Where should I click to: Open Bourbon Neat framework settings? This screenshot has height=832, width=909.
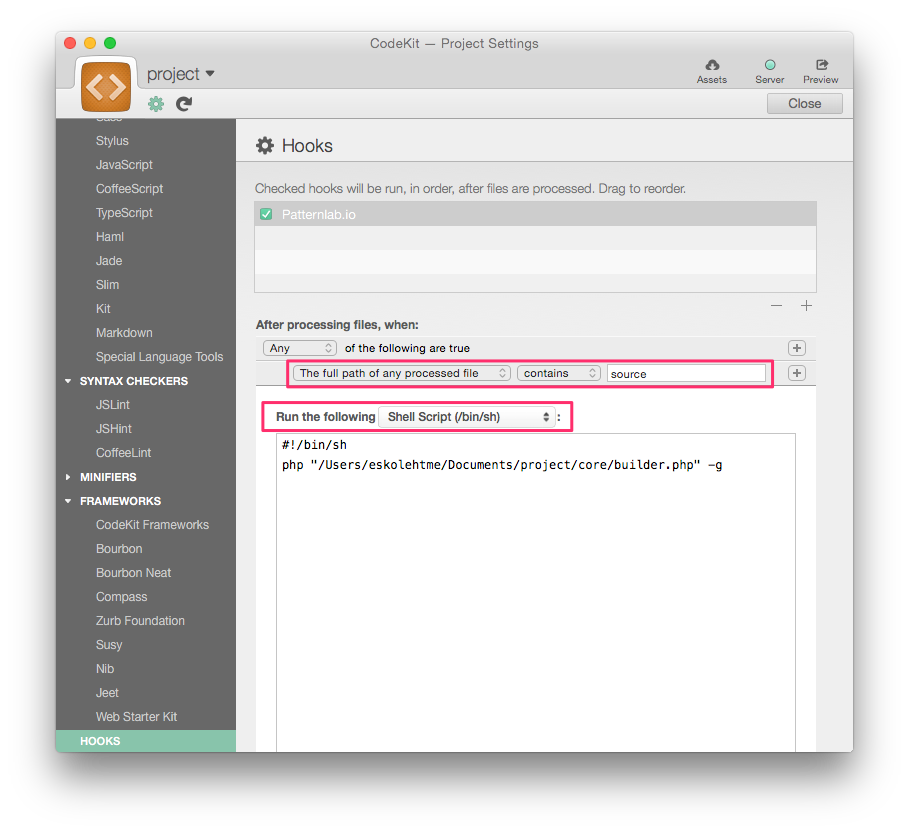(x=133, y=573)
